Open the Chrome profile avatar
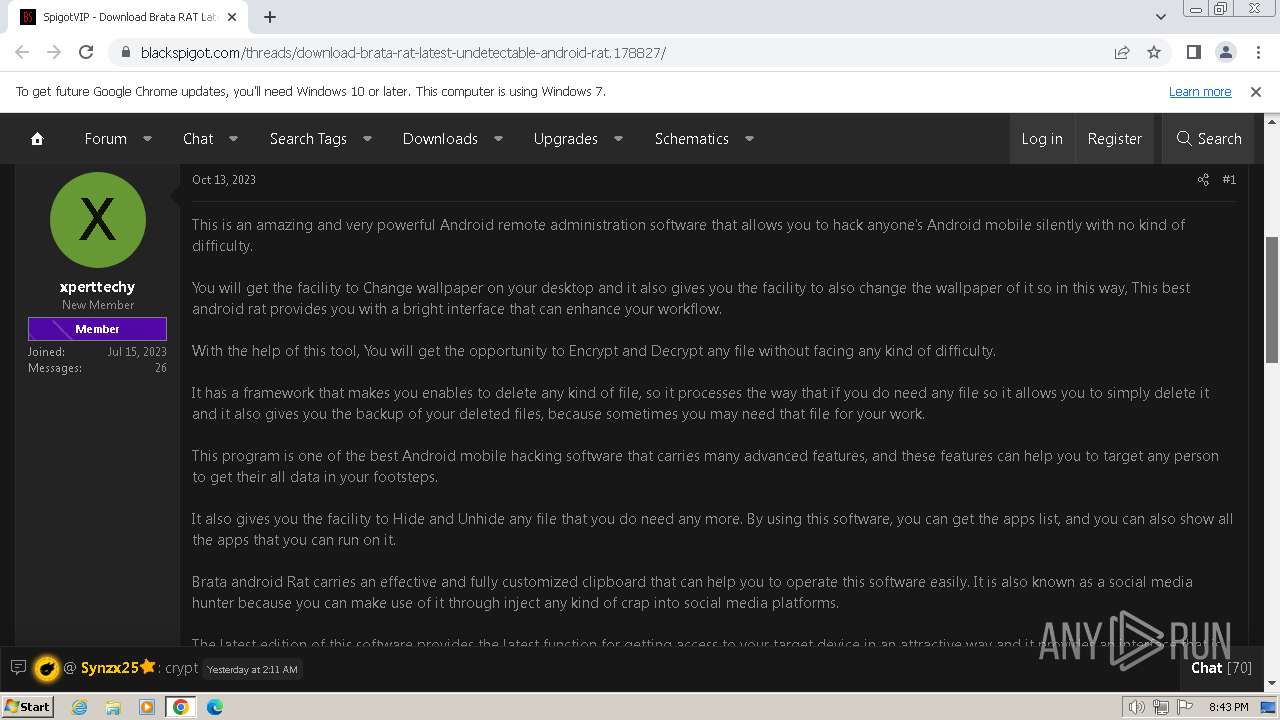The height and width of the screenshot is (720, 1280). 1225,52
